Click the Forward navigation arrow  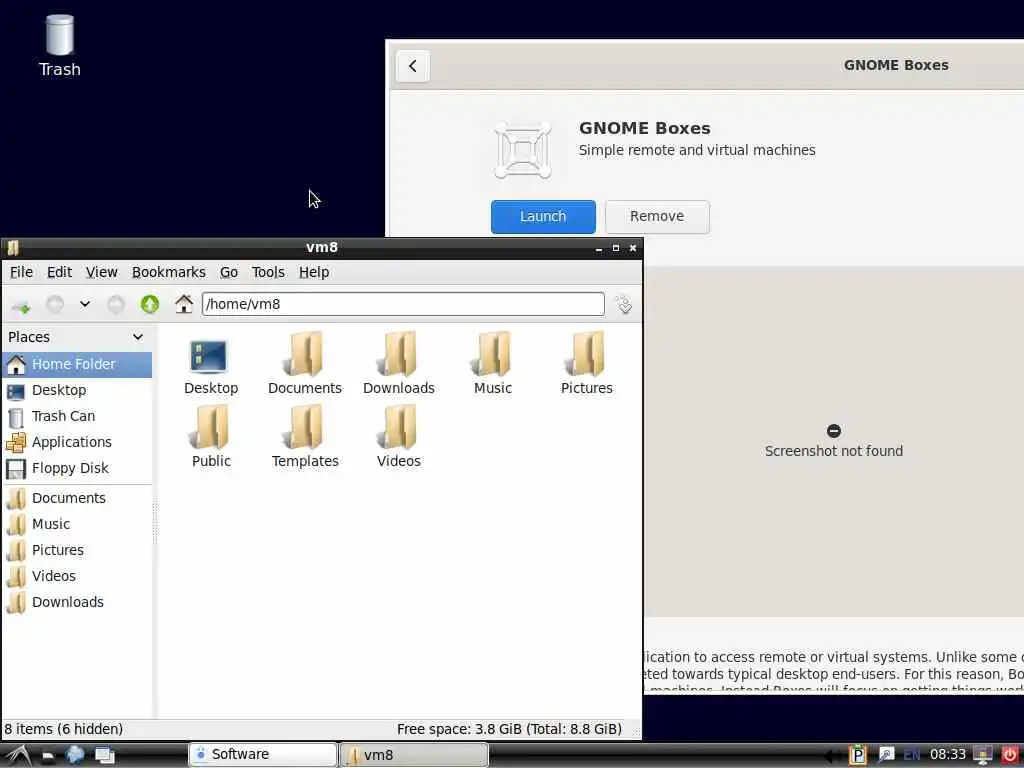click(116, 304)
